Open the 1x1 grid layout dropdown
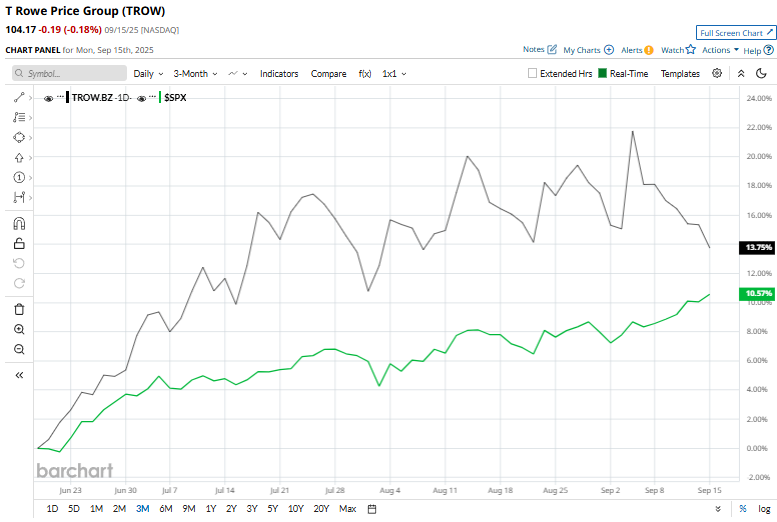Screen dimensions: 777x522 pyautogui.click(x=394, y=73)
